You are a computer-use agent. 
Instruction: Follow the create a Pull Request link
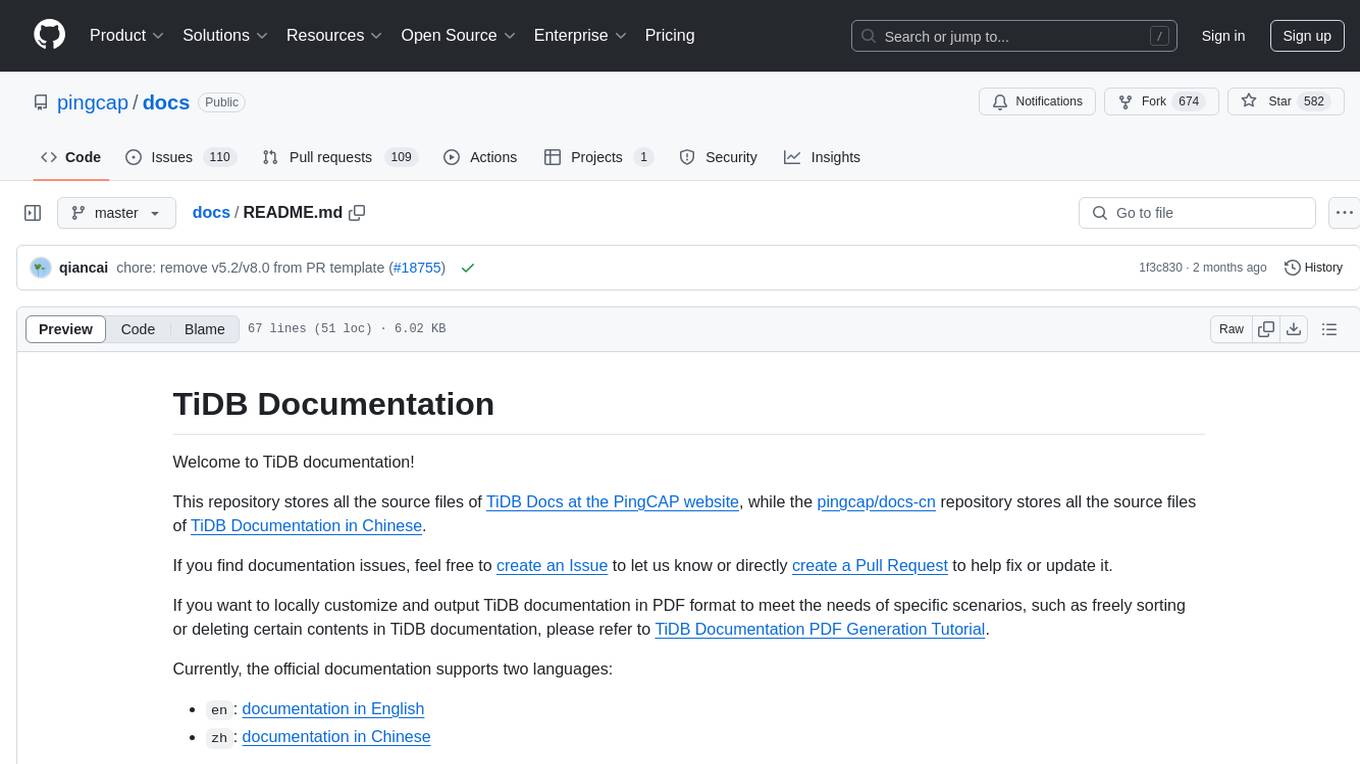870,565
